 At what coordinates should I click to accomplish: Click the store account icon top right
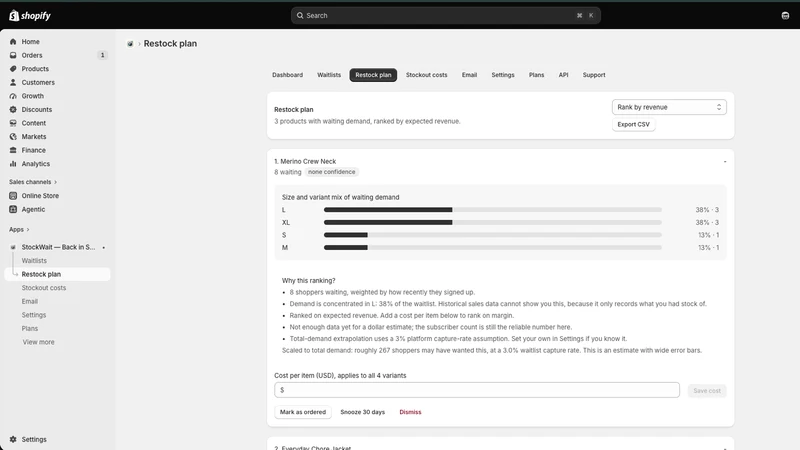pos(785,15)
